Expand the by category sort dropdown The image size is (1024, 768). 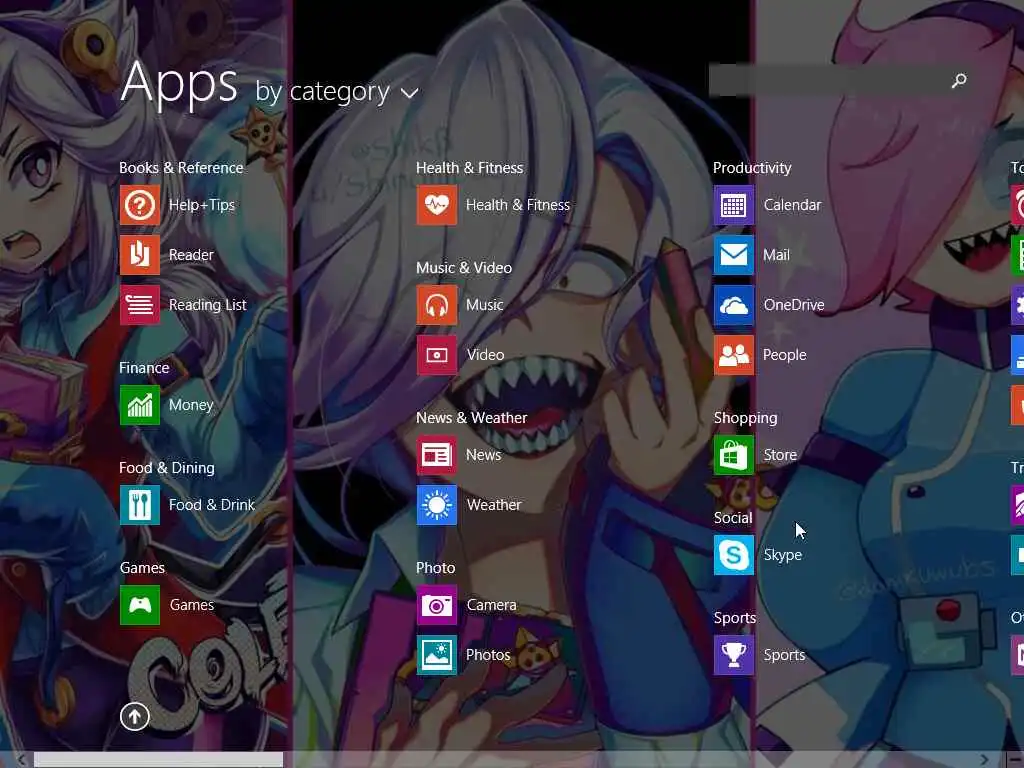[337, 92]
